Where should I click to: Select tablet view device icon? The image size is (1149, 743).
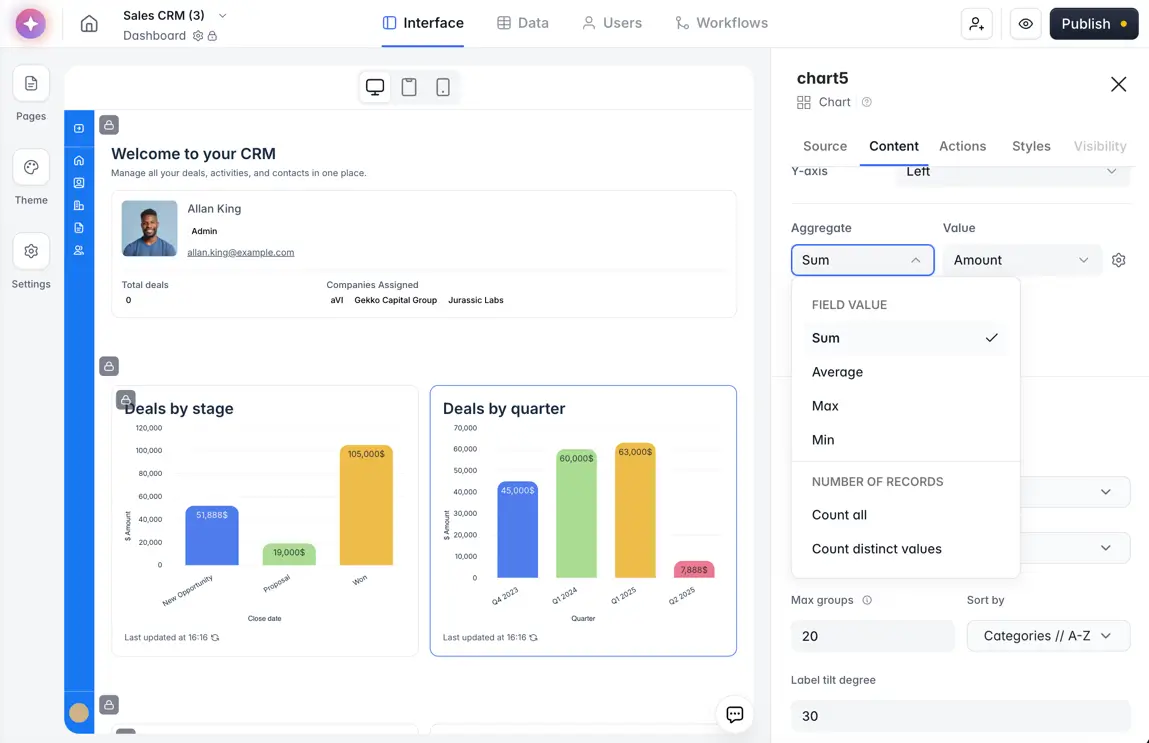tap(409, 87)
